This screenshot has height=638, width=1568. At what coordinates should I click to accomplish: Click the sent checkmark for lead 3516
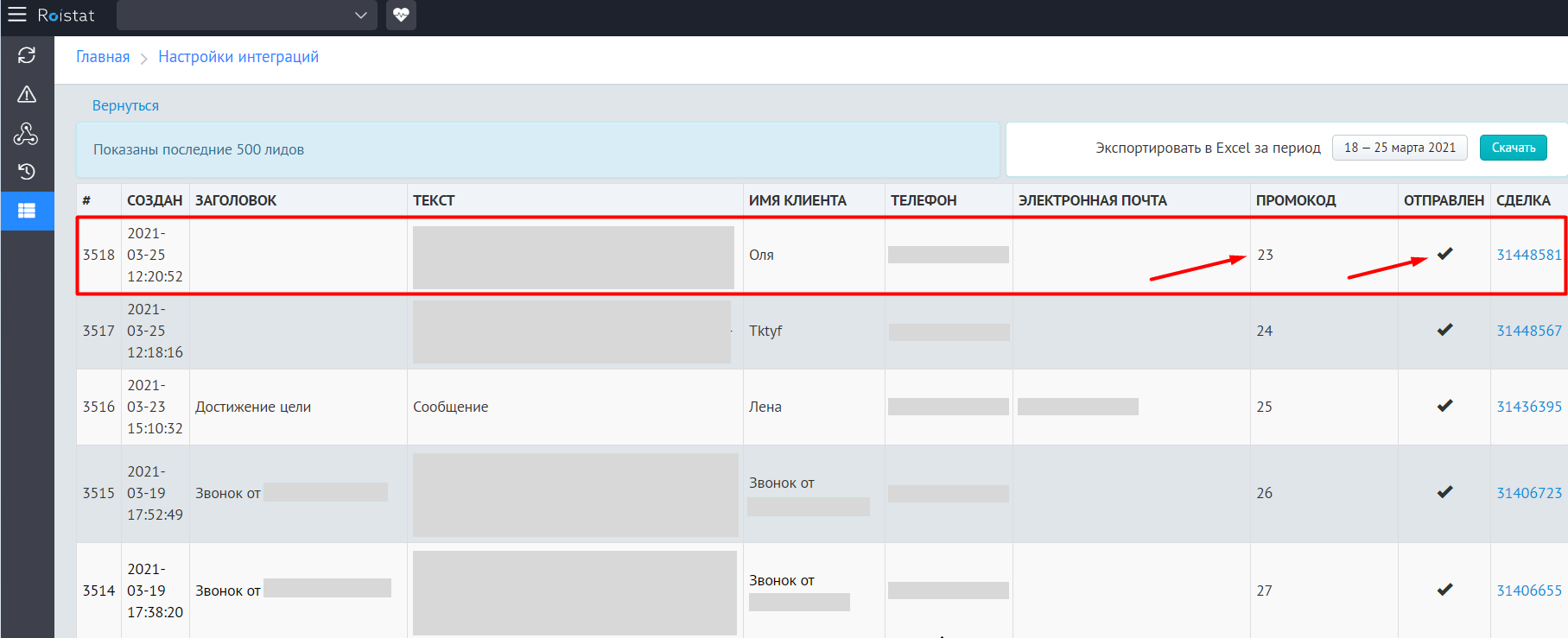point(1444,406)
